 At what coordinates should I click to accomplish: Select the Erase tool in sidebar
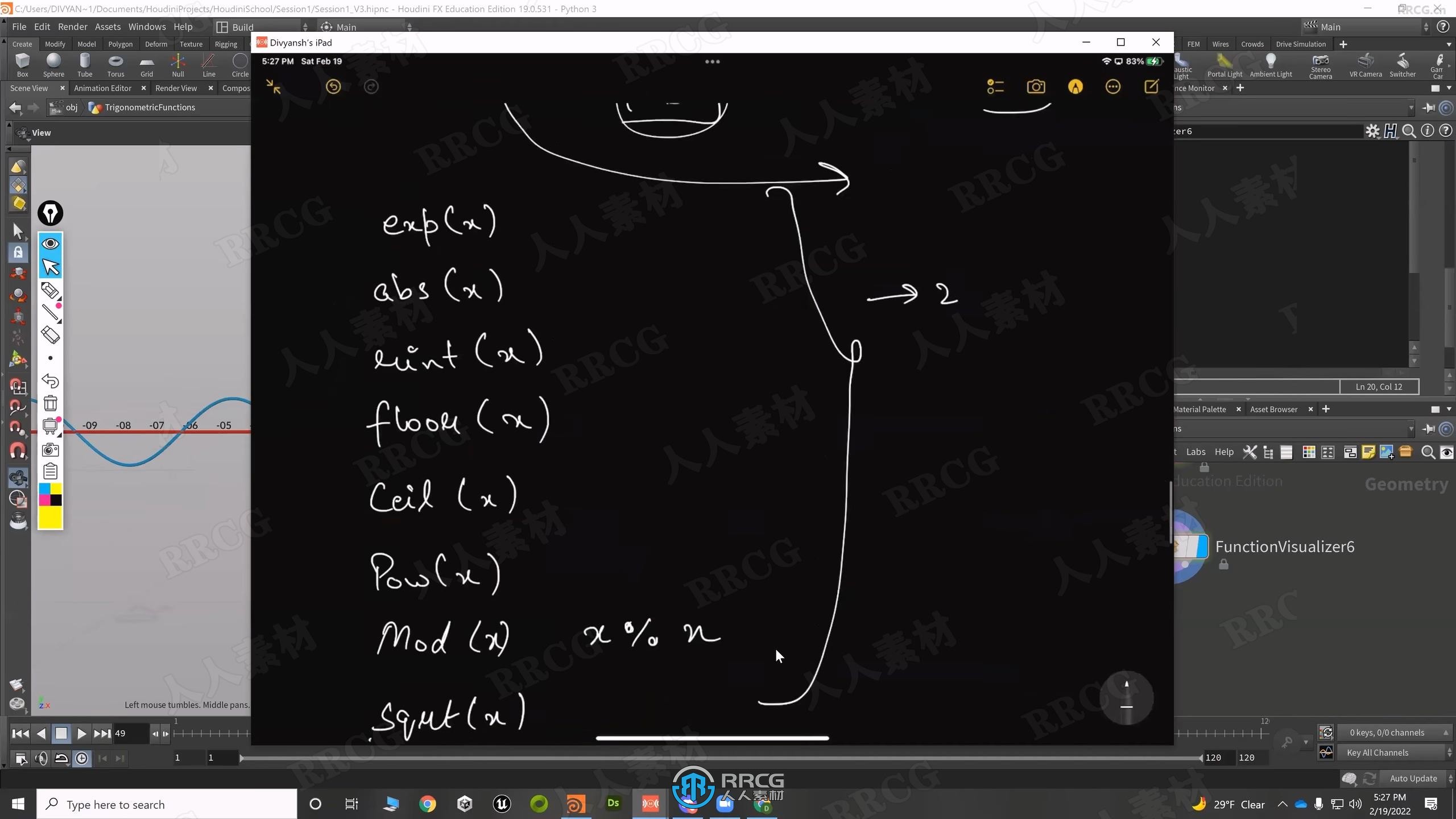(x=50, y=334)
